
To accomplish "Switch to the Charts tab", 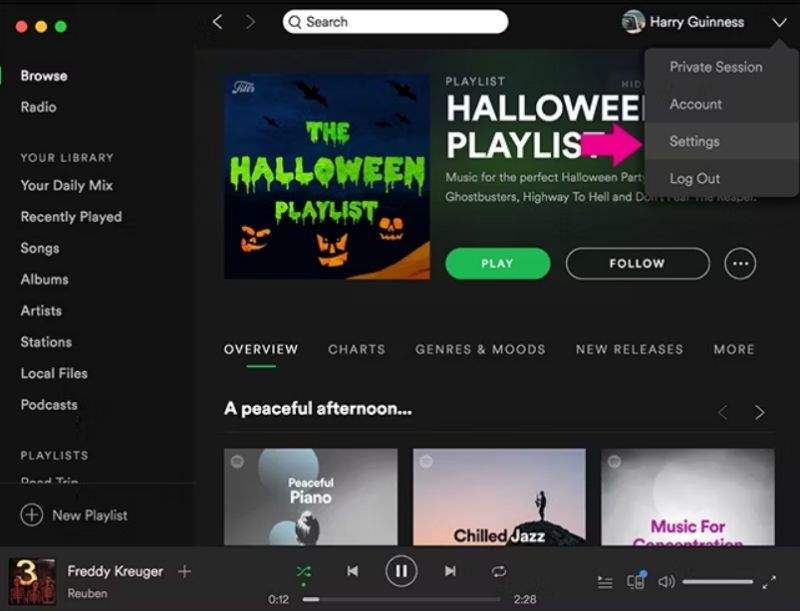I will point(357,349).
